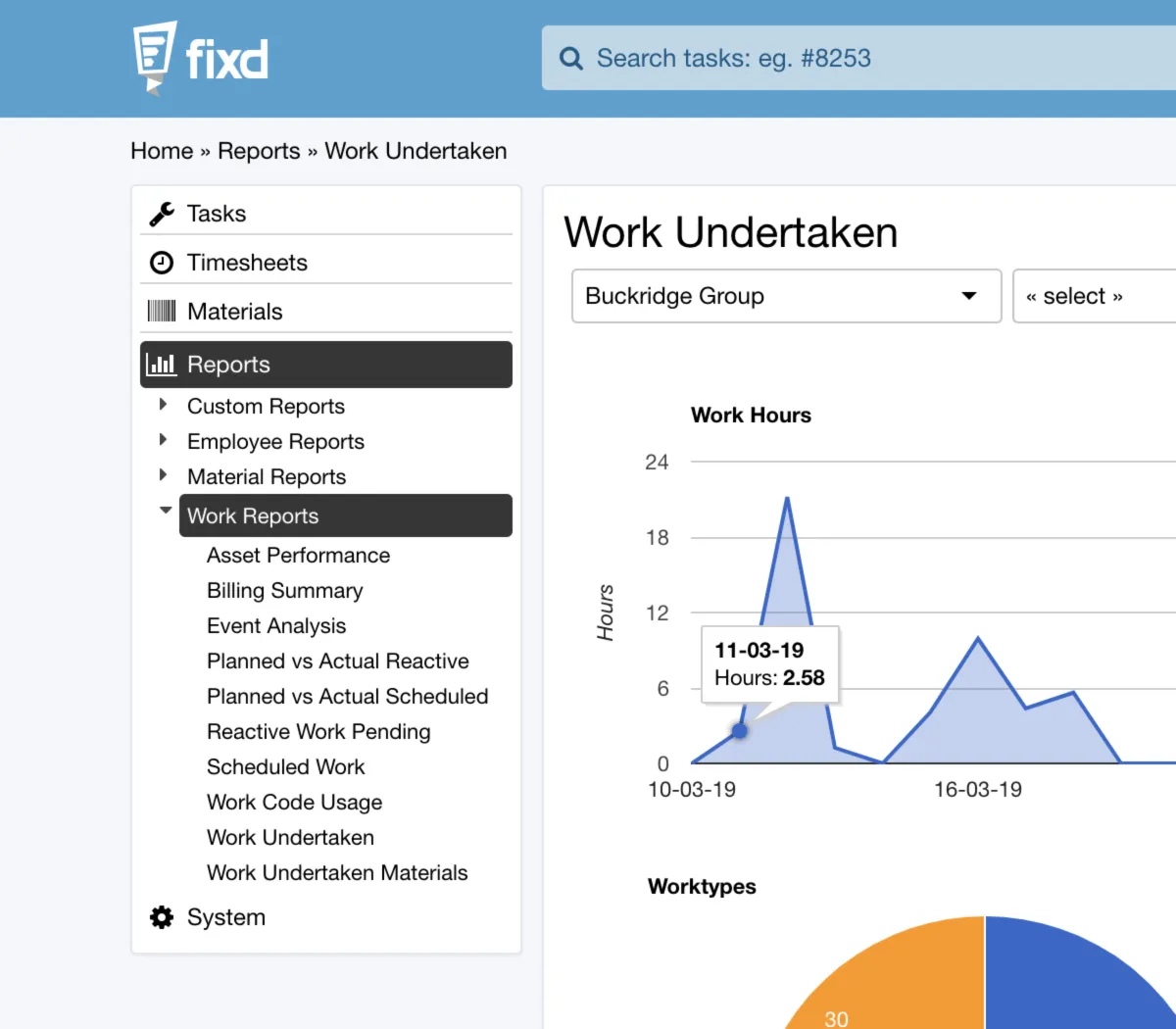Open Work Undertaken Materials report
This screenshot has height=1029, width=1176.
(337, 873)
